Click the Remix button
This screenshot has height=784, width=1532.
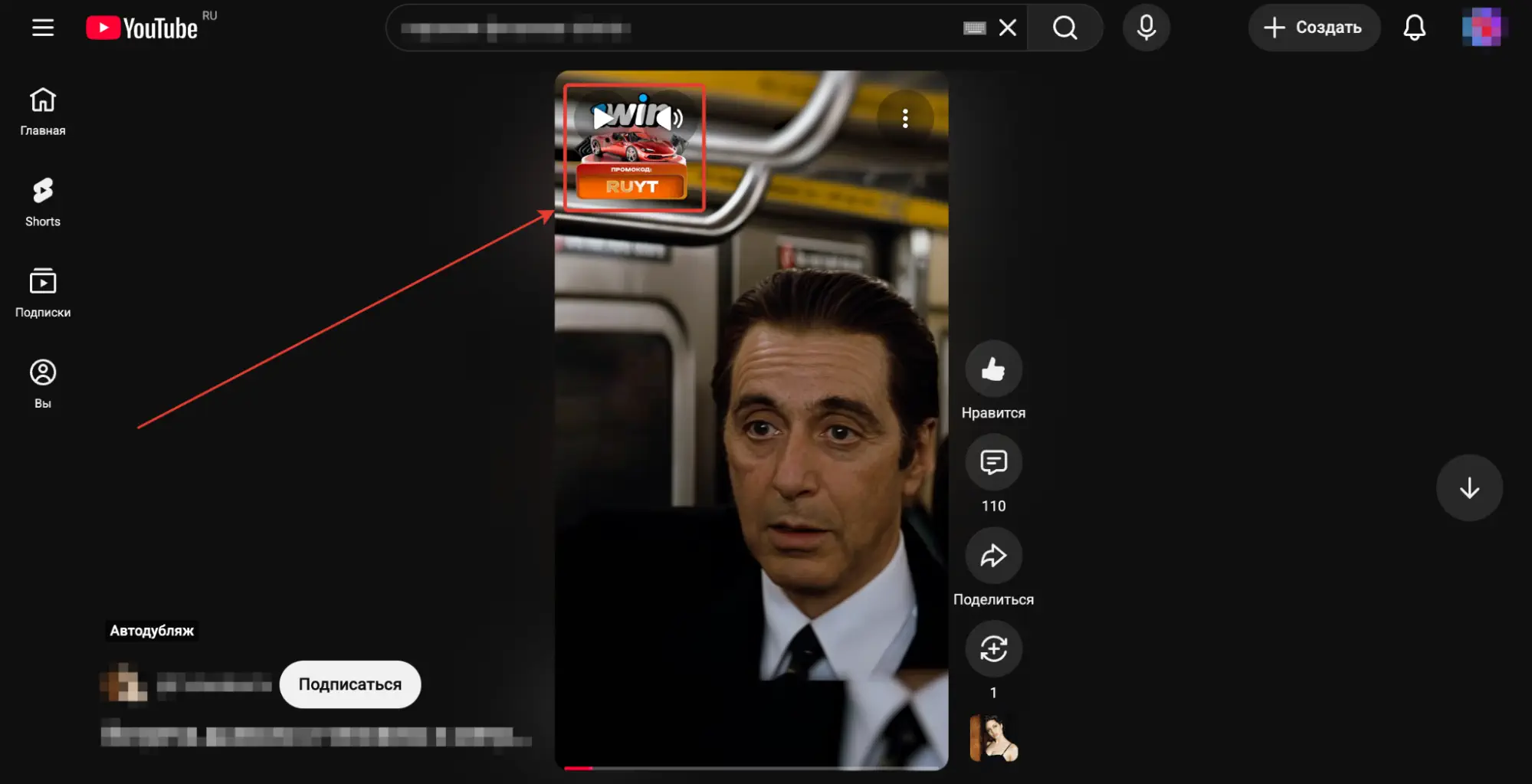coord(993,649)
